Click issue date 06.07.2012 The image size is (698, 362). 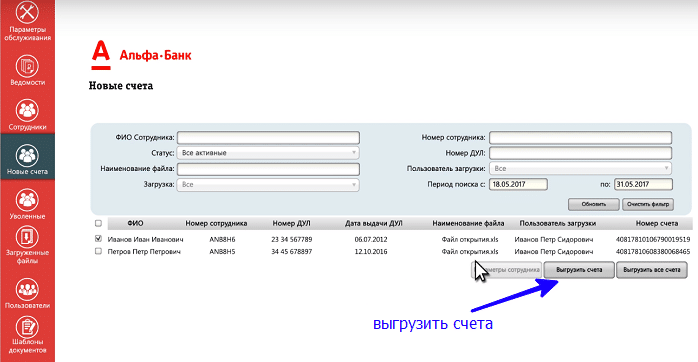(371, 240)
